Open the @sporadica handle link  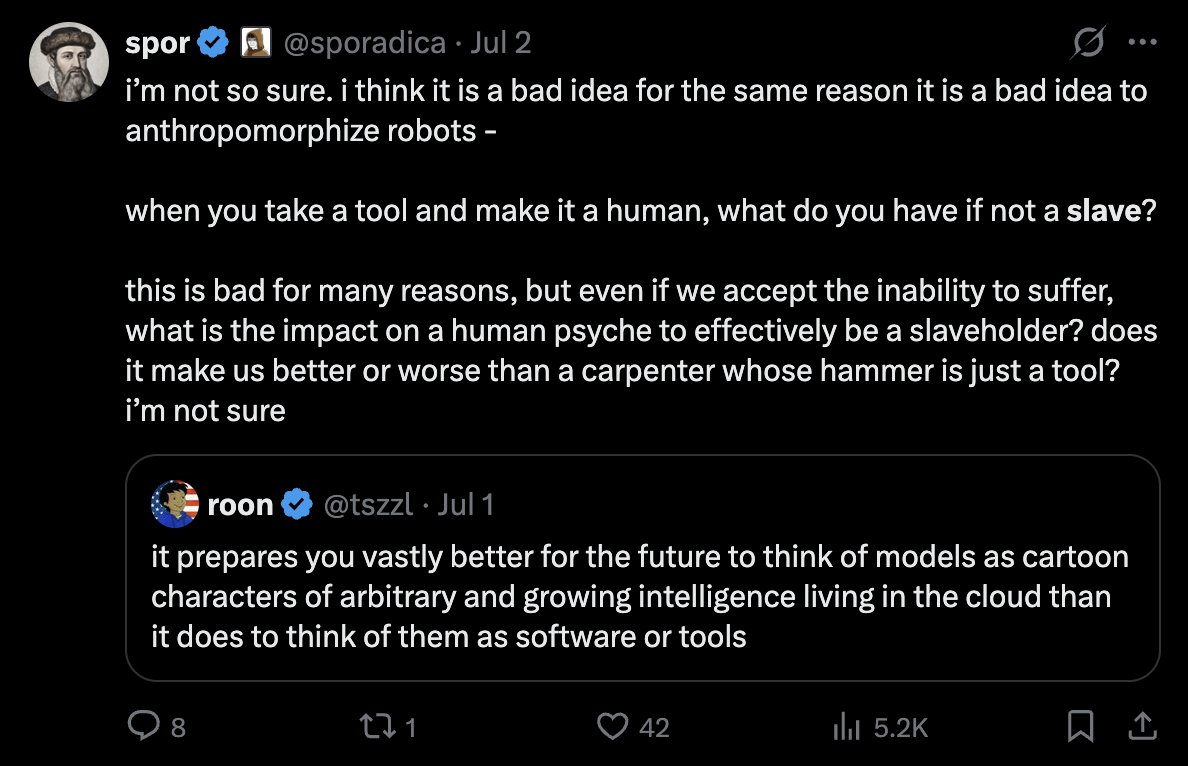[x=364, y=43]
